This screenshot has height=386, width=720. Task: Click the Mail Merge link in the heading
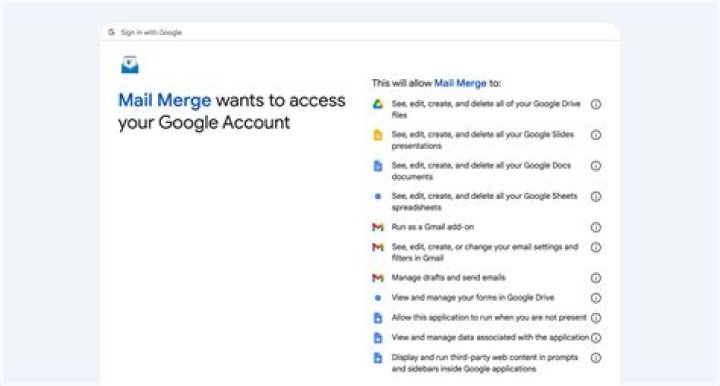[x=164, y=100]
